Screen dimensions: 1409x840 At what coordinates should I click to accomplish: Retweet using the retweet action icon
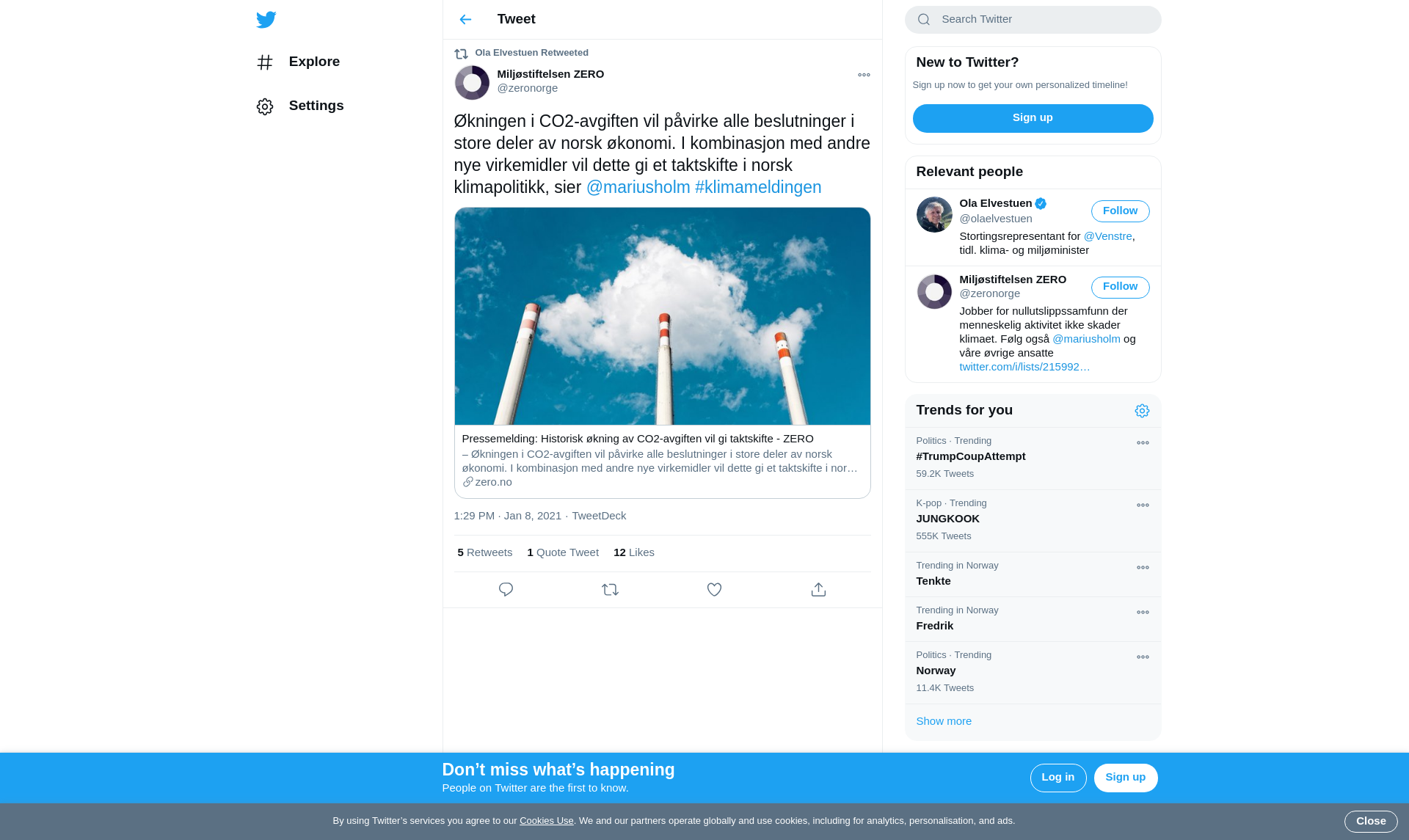point(610,589)
